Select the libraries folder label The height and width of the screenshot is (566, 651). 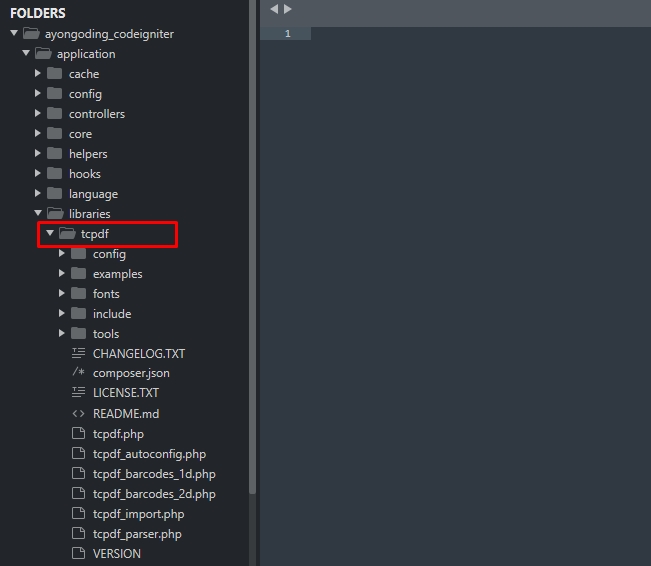pyautogui.click(x=90, y=213)
